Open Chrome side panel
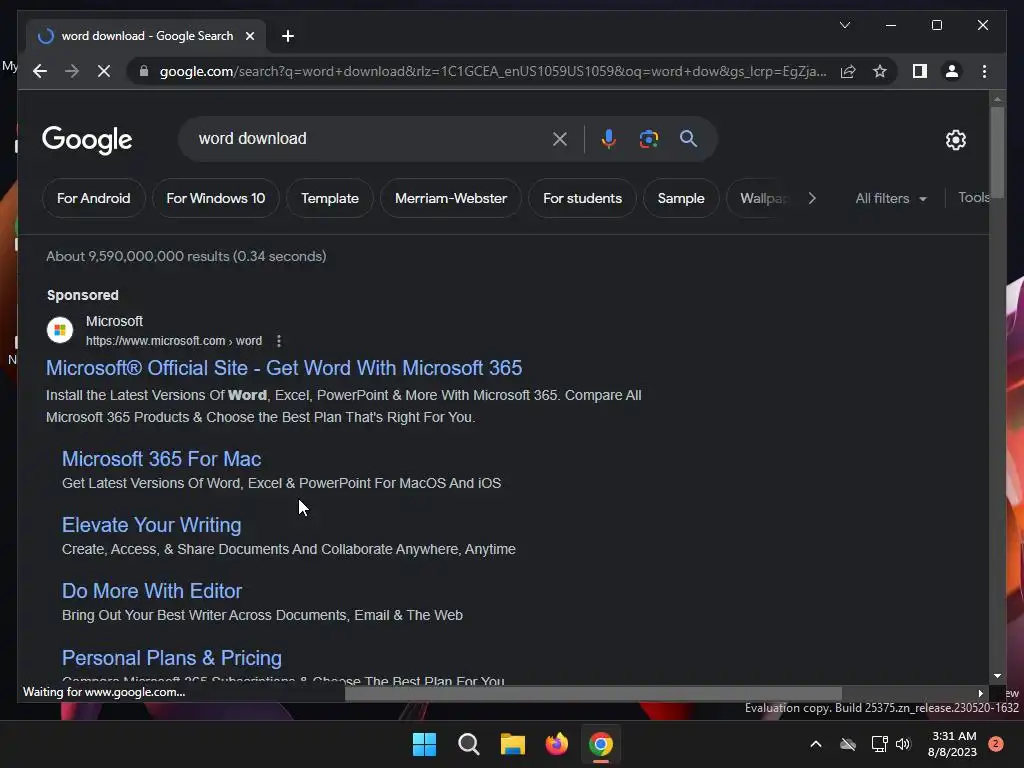1024x768 pixels. tap(920, 71)
